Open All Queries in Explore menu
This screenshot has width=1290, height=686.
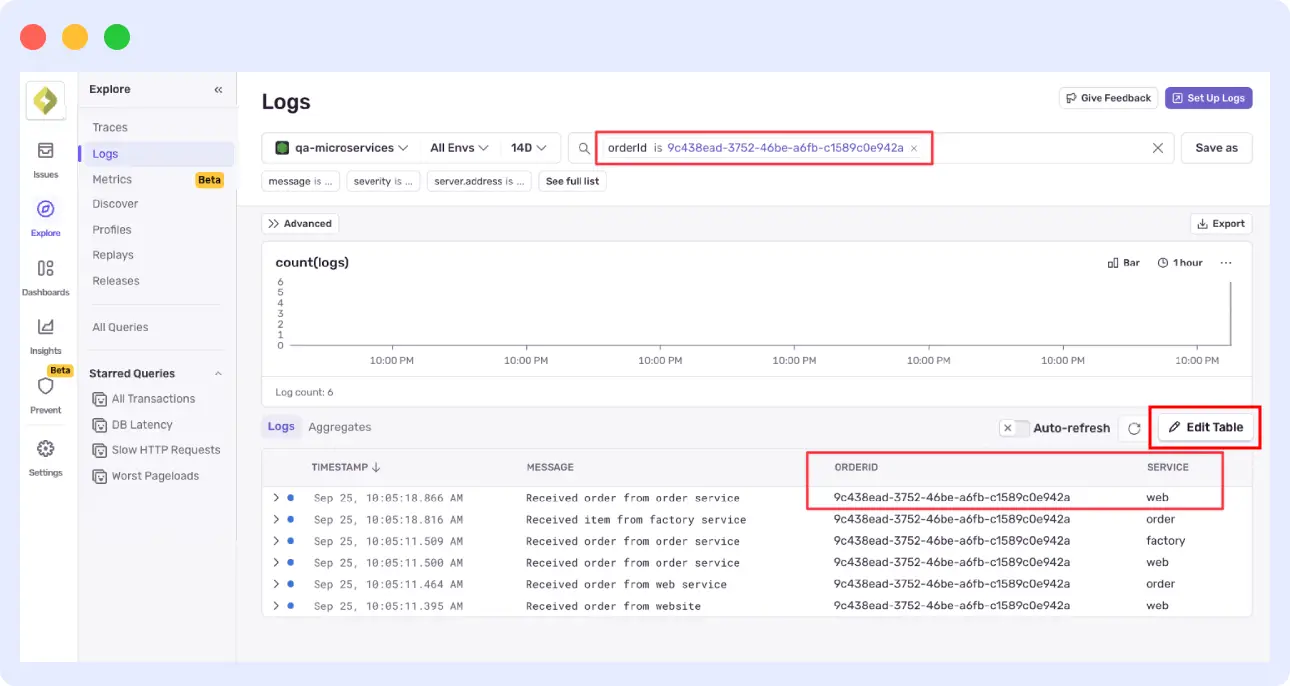click(x=120, y=327)
